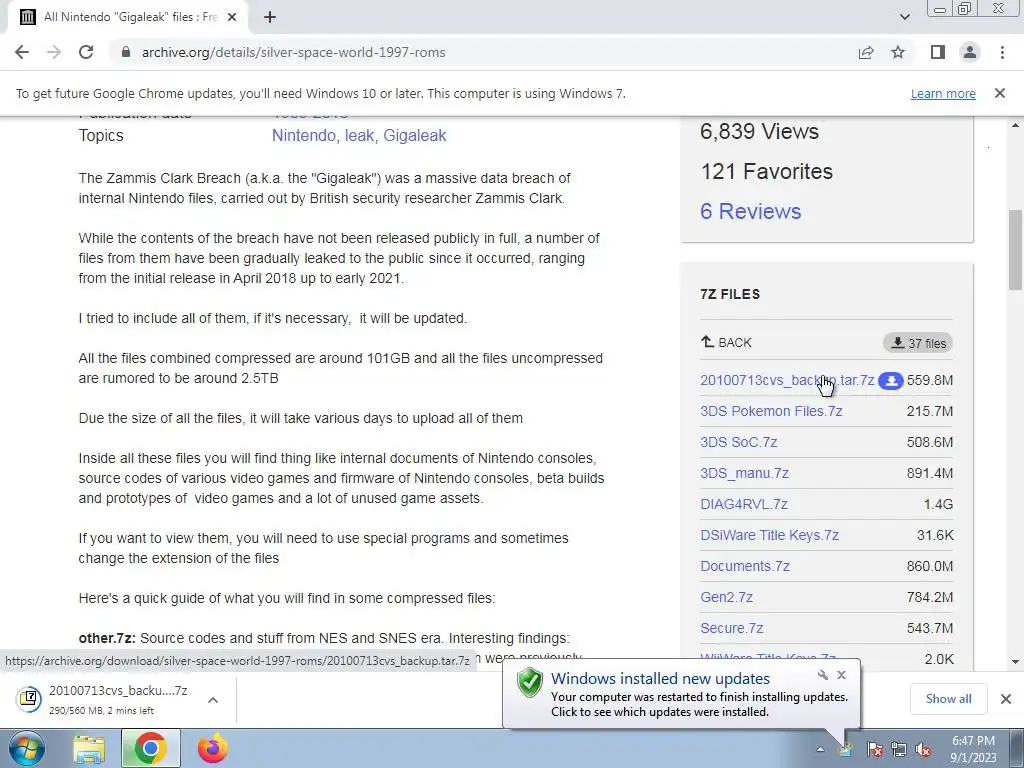The width and height of the screenshot is (1024, 768).
Task: Open the network tray icon
Action: [x=899, y=749]
